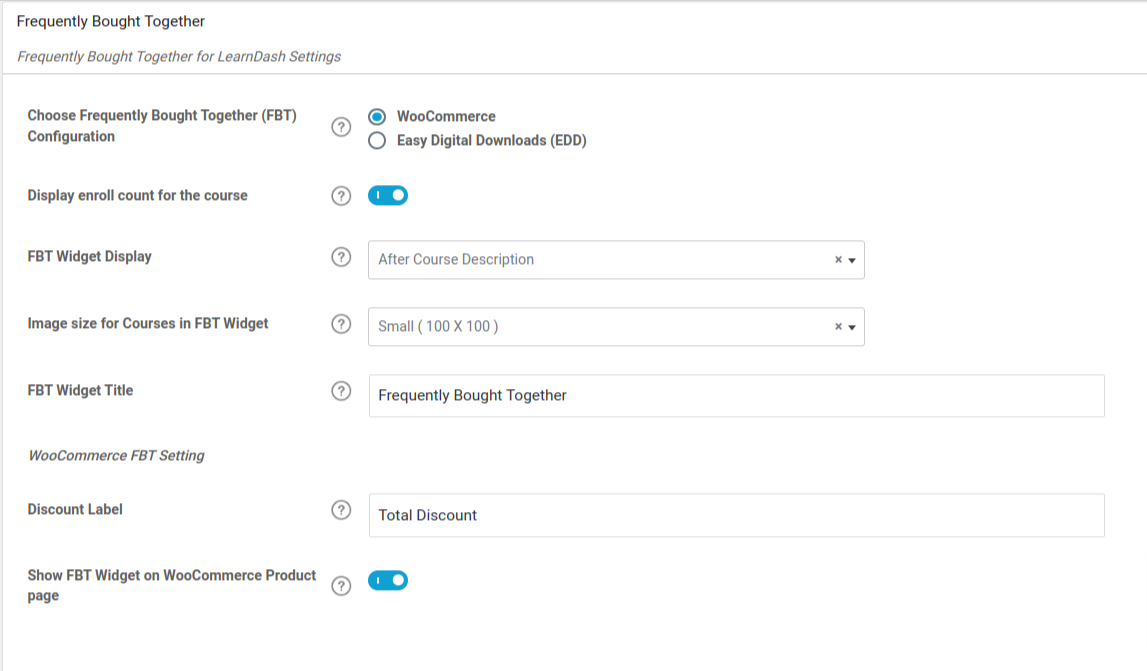Clear the After Course Description selection
The image size is (1147, 671).
836,259
